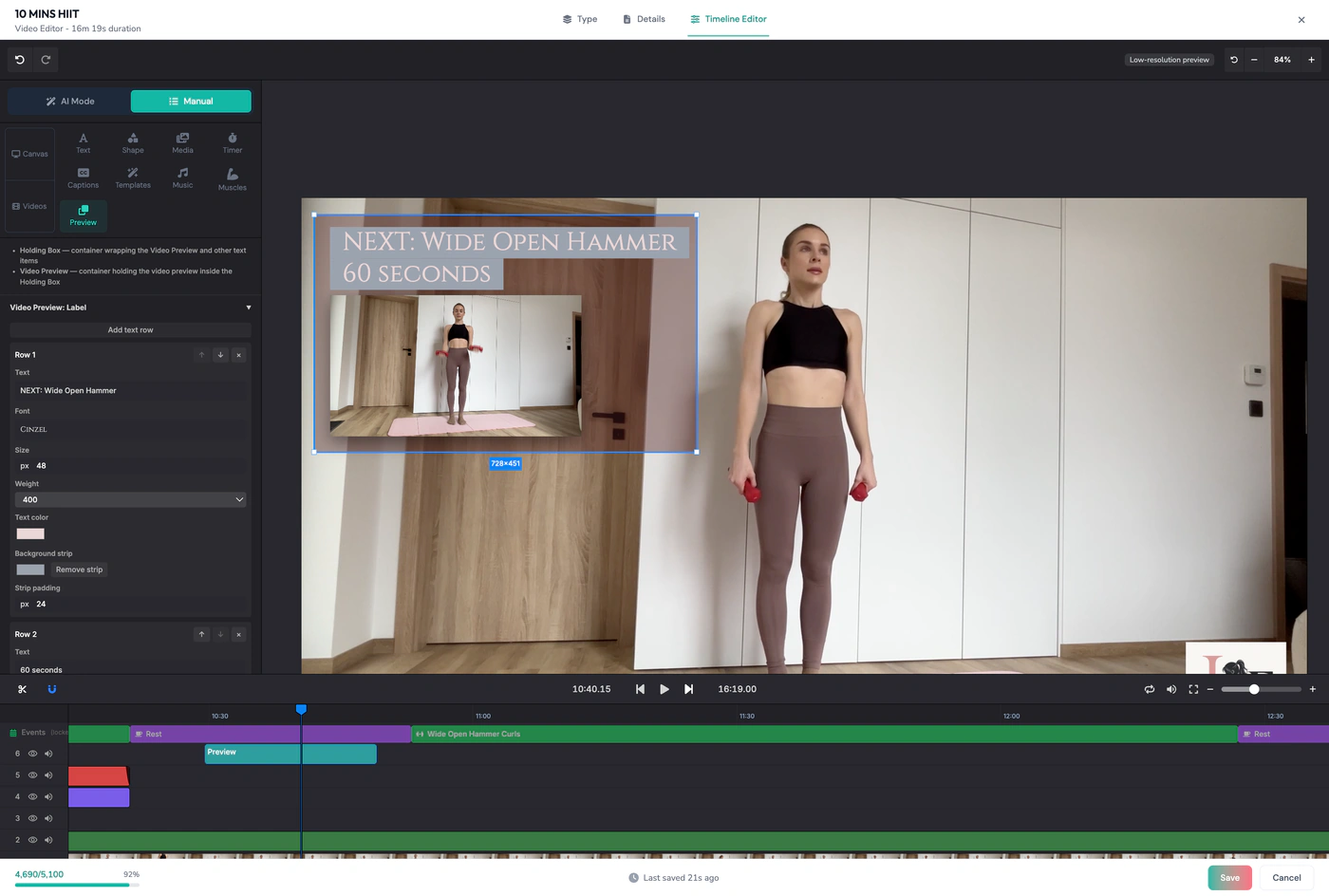Open the Music tool
This screenshot has height=896, width=1329.
pos(182,178)
